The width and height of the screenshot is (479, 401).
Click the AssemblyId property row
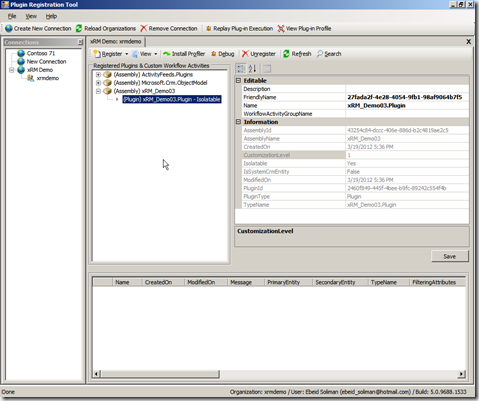click(x=355, y=130)
